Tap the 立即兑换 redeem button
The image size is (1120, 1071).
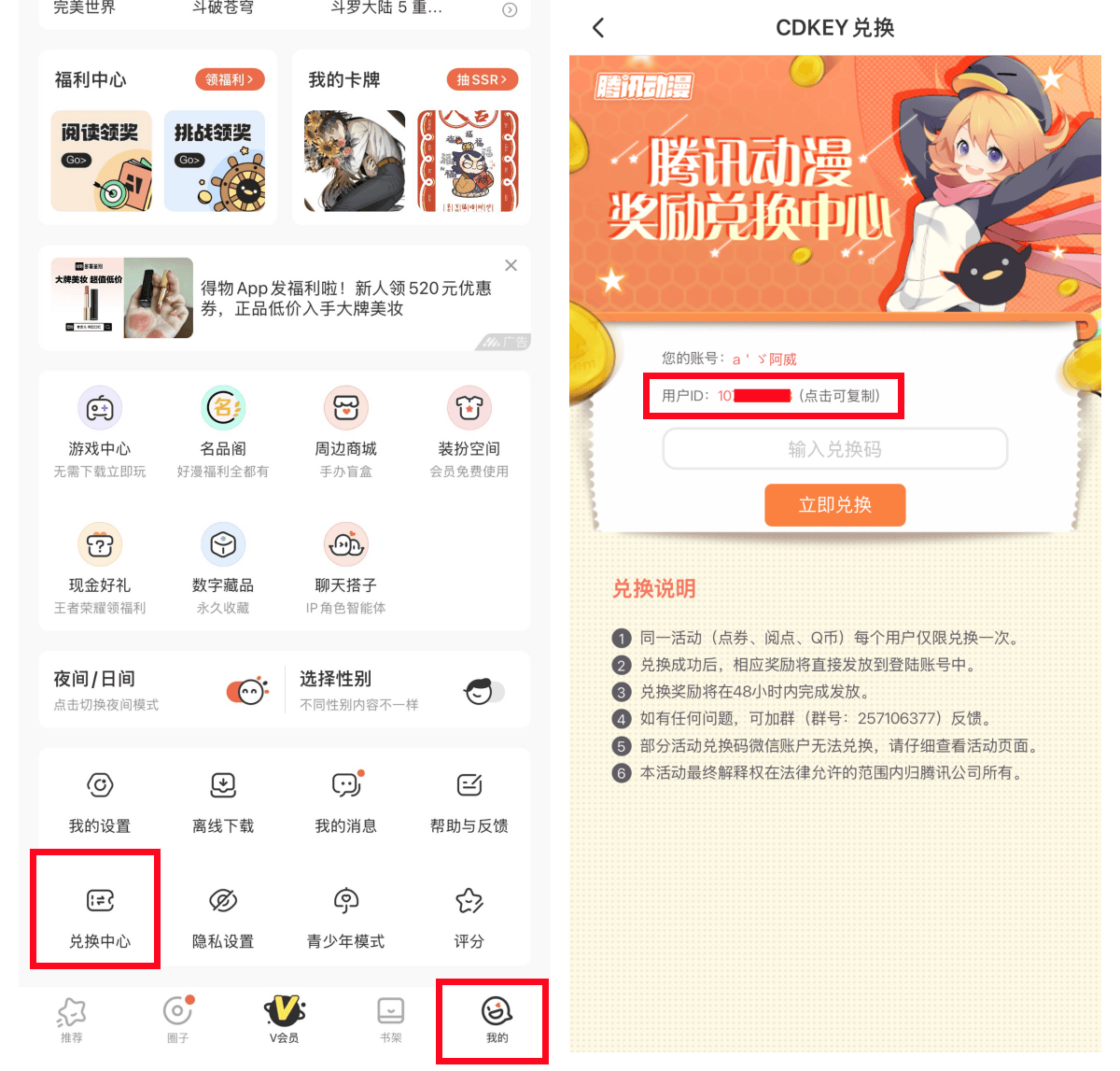pos(835,505)
